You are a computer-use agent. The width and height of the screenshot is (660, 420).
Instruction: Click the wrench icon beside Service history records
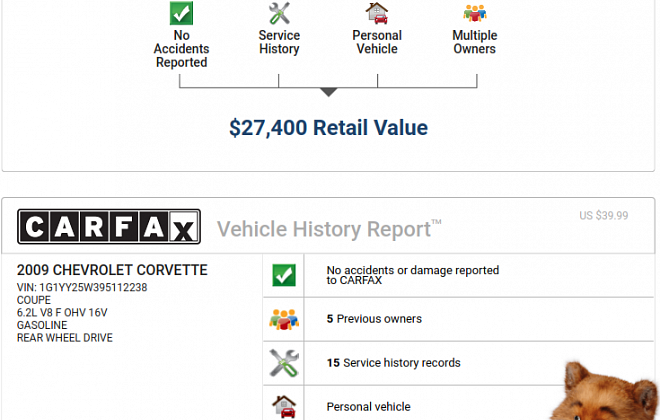(x=284, y=363)
